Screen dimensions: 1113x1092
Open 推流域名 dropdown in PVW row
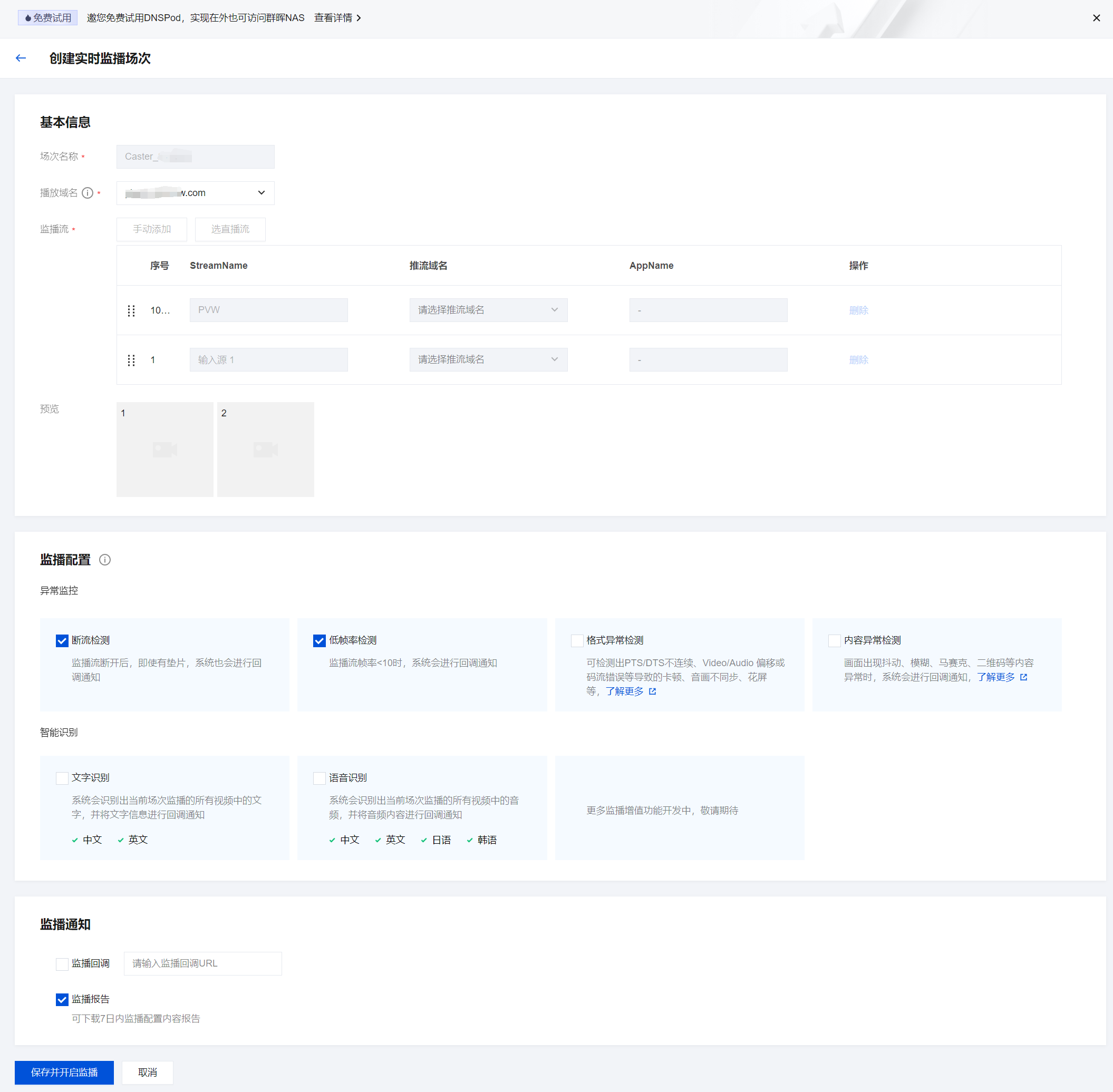488,310
